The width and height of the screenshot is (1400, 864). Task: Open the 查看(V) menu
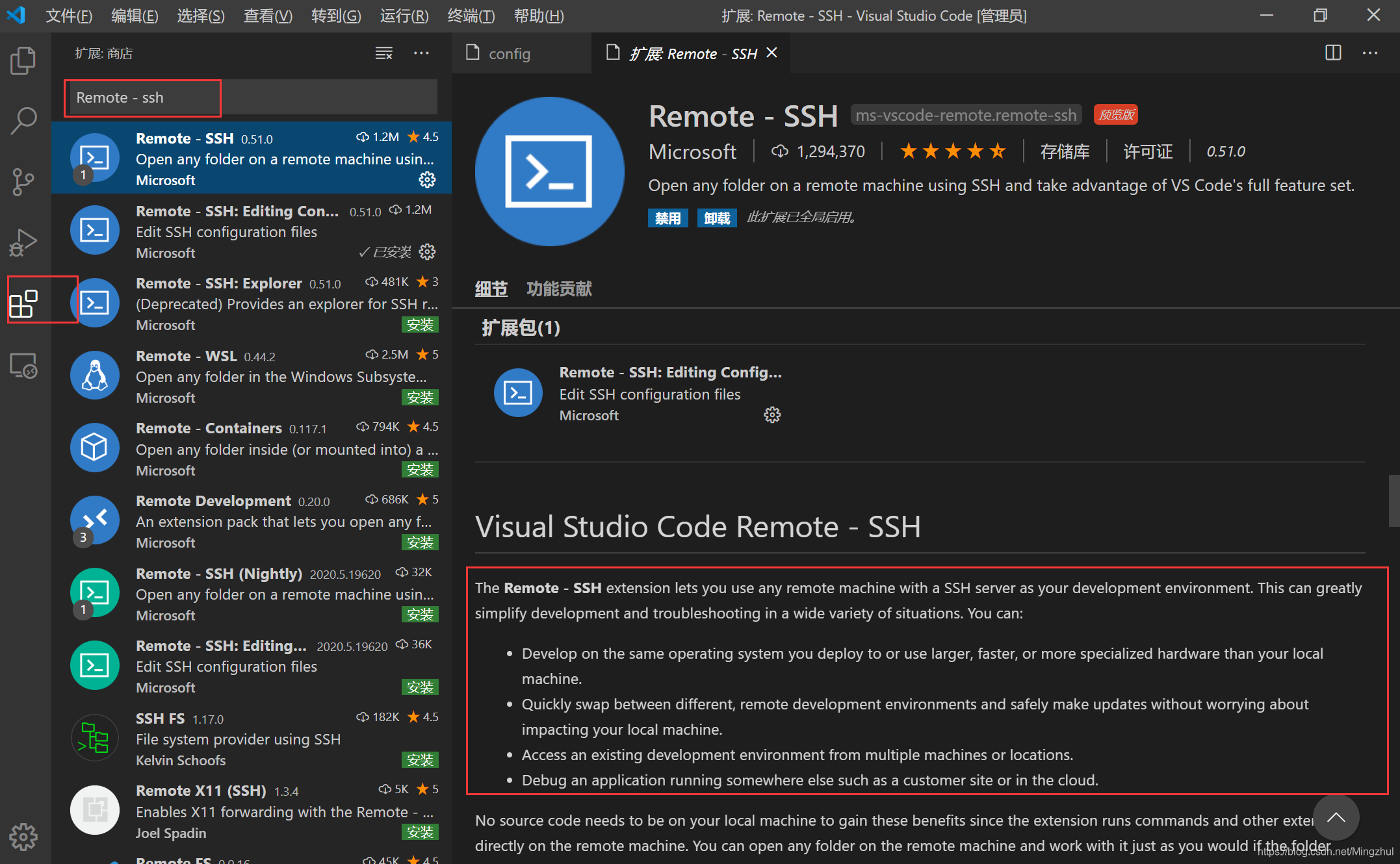tap(268, 16)
